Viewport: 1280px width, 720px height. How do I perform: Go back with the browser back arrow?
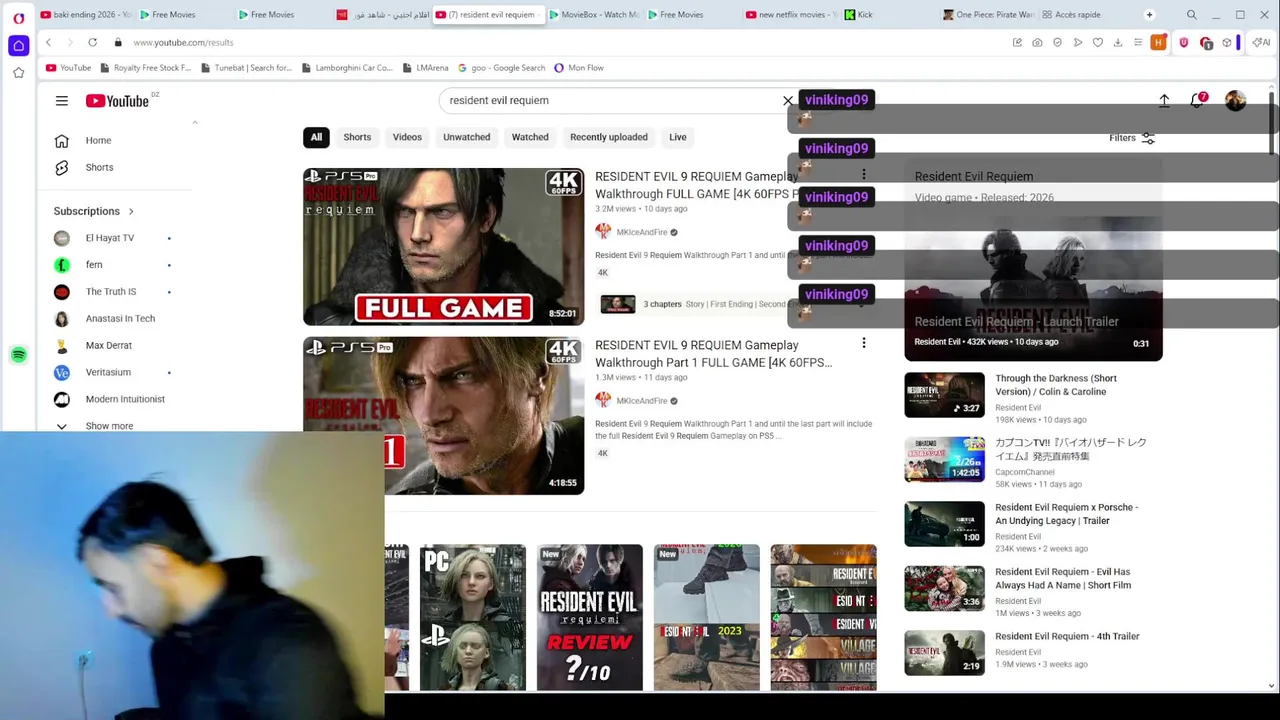[48, 42]
